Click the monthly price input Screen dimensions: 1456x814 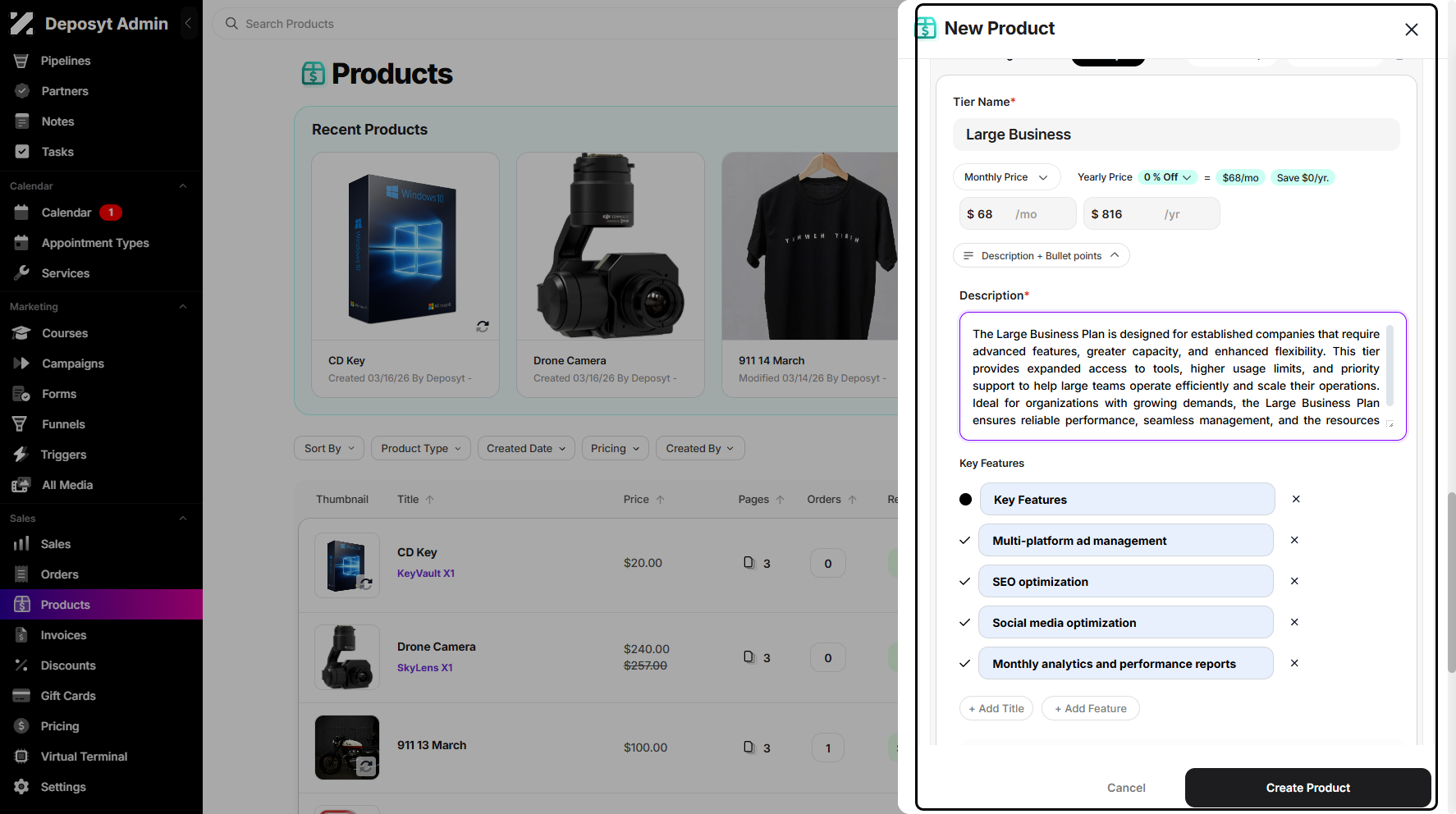(x=1018, y=214)
